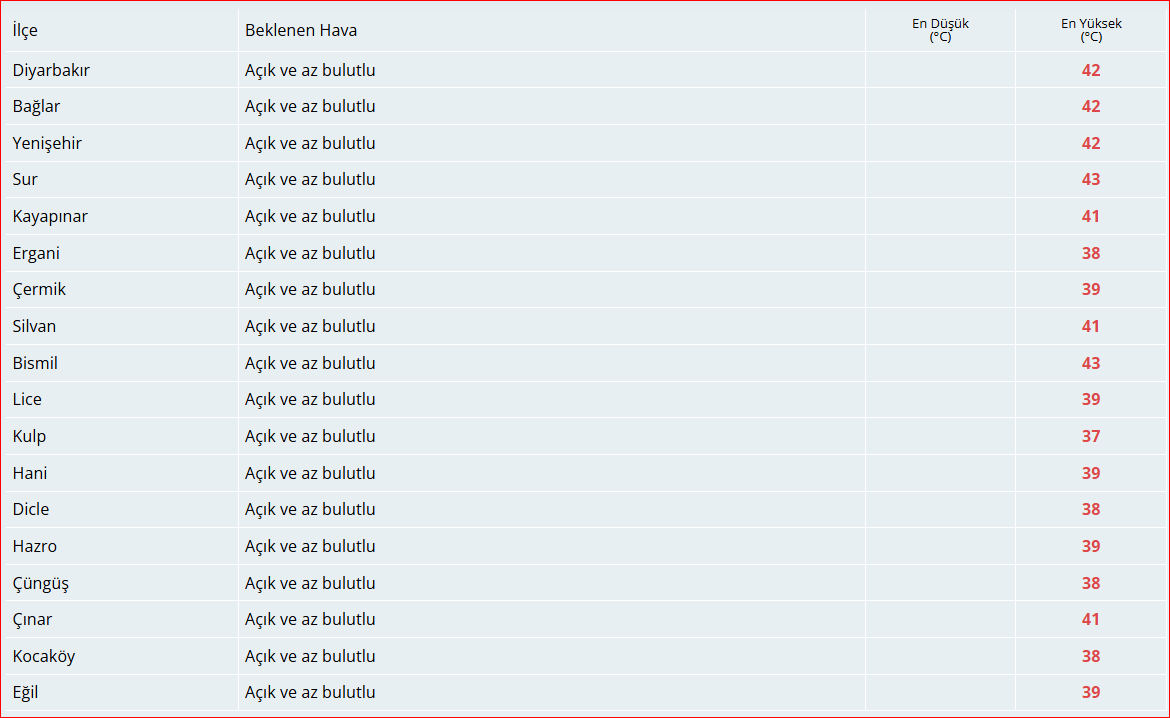
Task: Click Dicle's highest temperature value
Action: pyautogui.click(x=1090, y=509)
